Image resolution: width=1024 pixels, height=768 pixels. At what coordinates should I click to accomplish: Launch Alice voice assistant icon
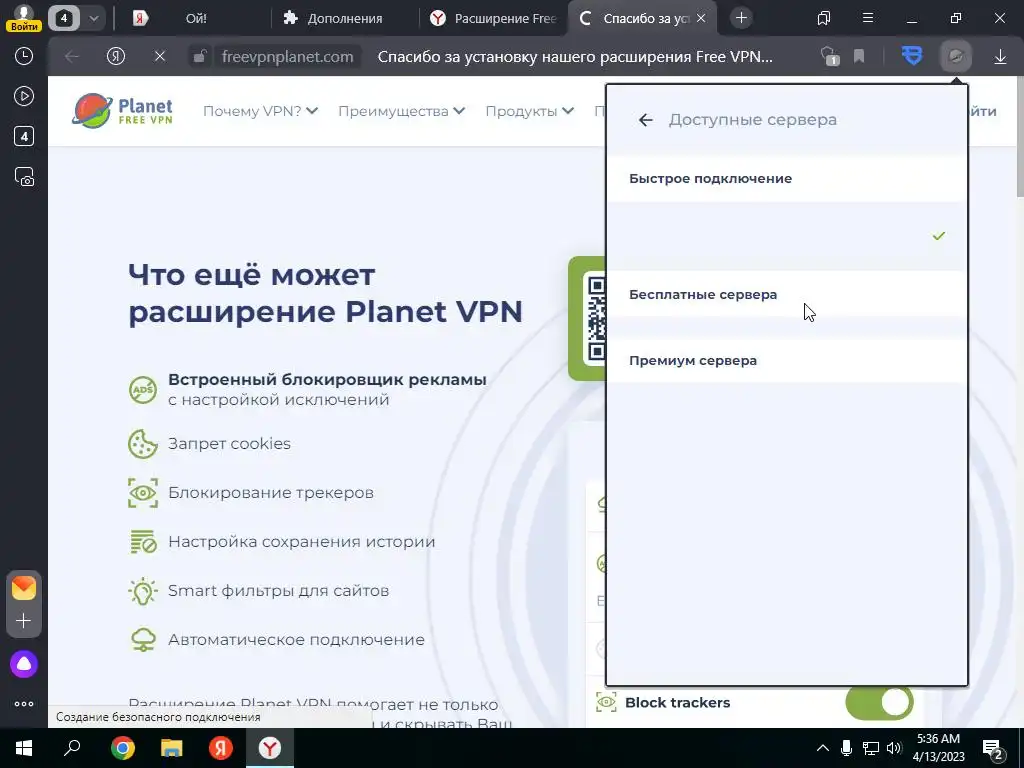24,664
